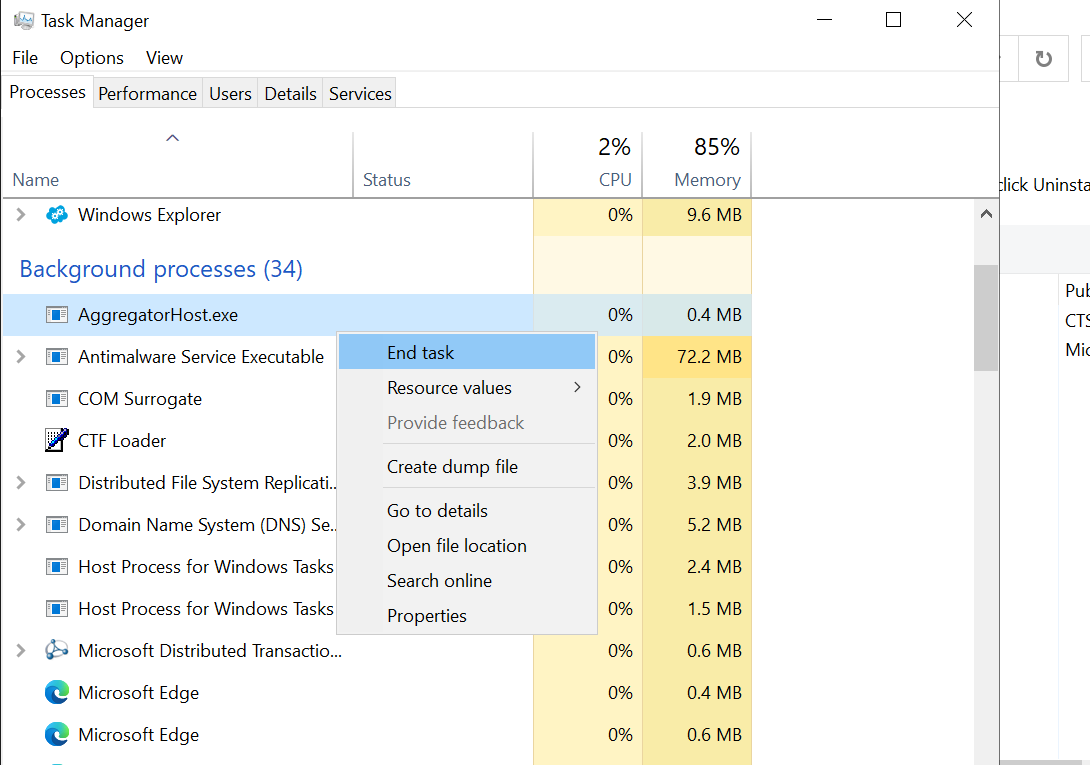Click the vertical scrollbar thumb

986,318
